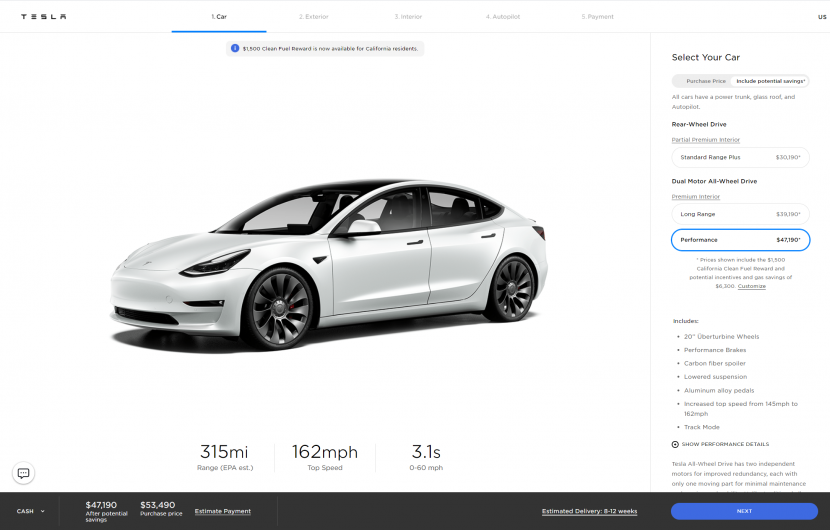
Task: Choose the Standard Range Plus option
Action: pos(740,157)
